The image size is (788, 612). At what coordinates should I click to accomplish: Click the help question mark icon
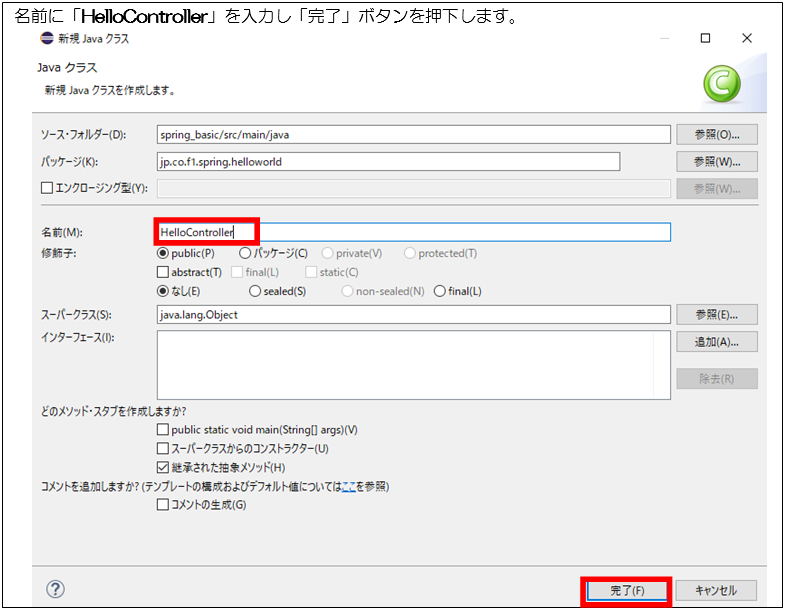[56, 588]
